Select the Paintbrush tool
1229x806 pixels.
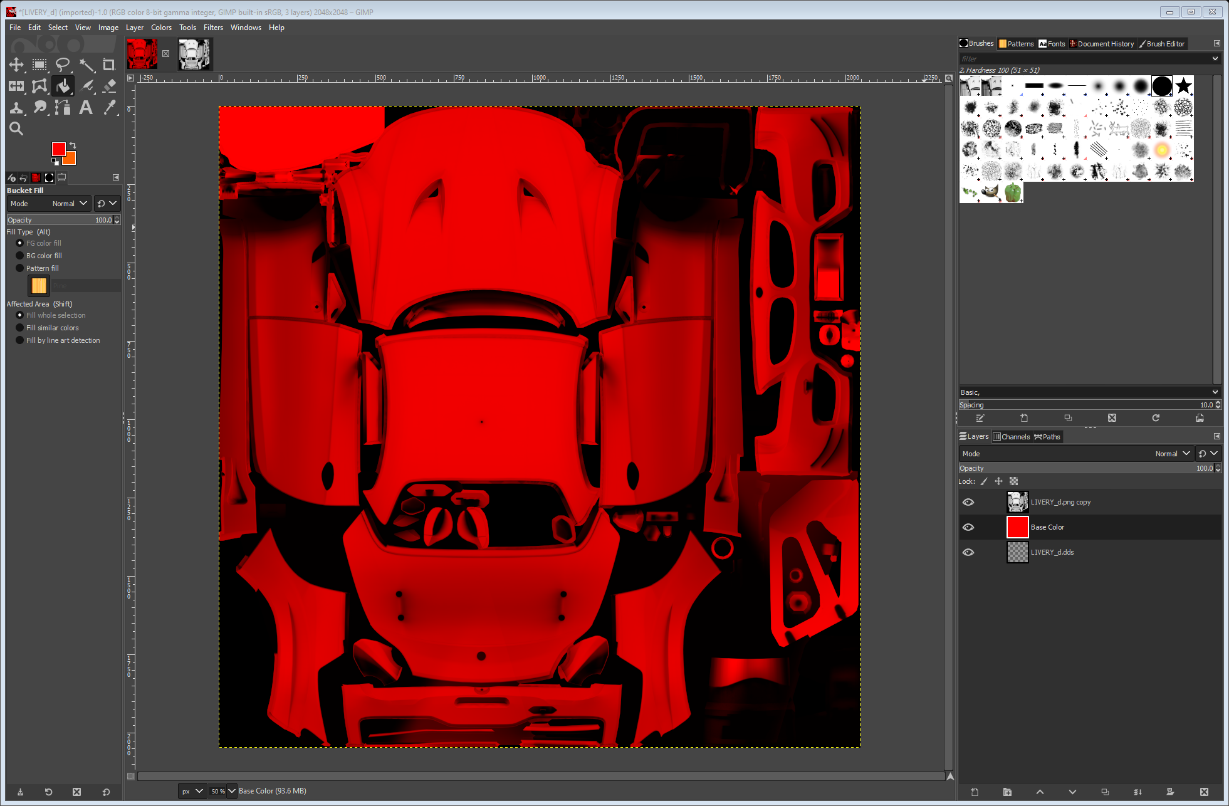(x=86, y=86)
